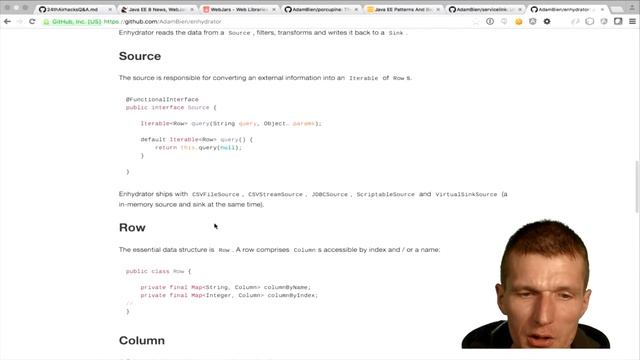Click the ScriptableSource inline code
The height and width of the screenshot is (360, 640).
coord(385,194)
